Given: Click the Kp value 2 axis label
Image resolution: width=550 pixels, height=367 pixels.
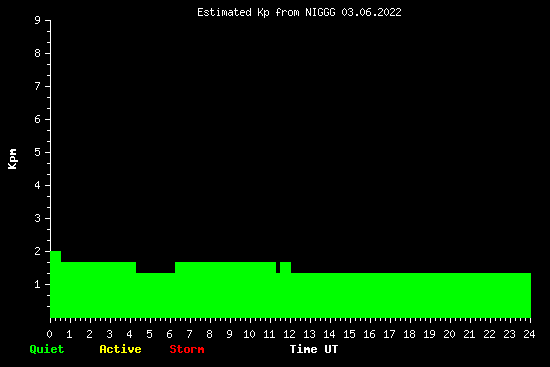Looking at the screenshot, I should click(x=38, y=252).
